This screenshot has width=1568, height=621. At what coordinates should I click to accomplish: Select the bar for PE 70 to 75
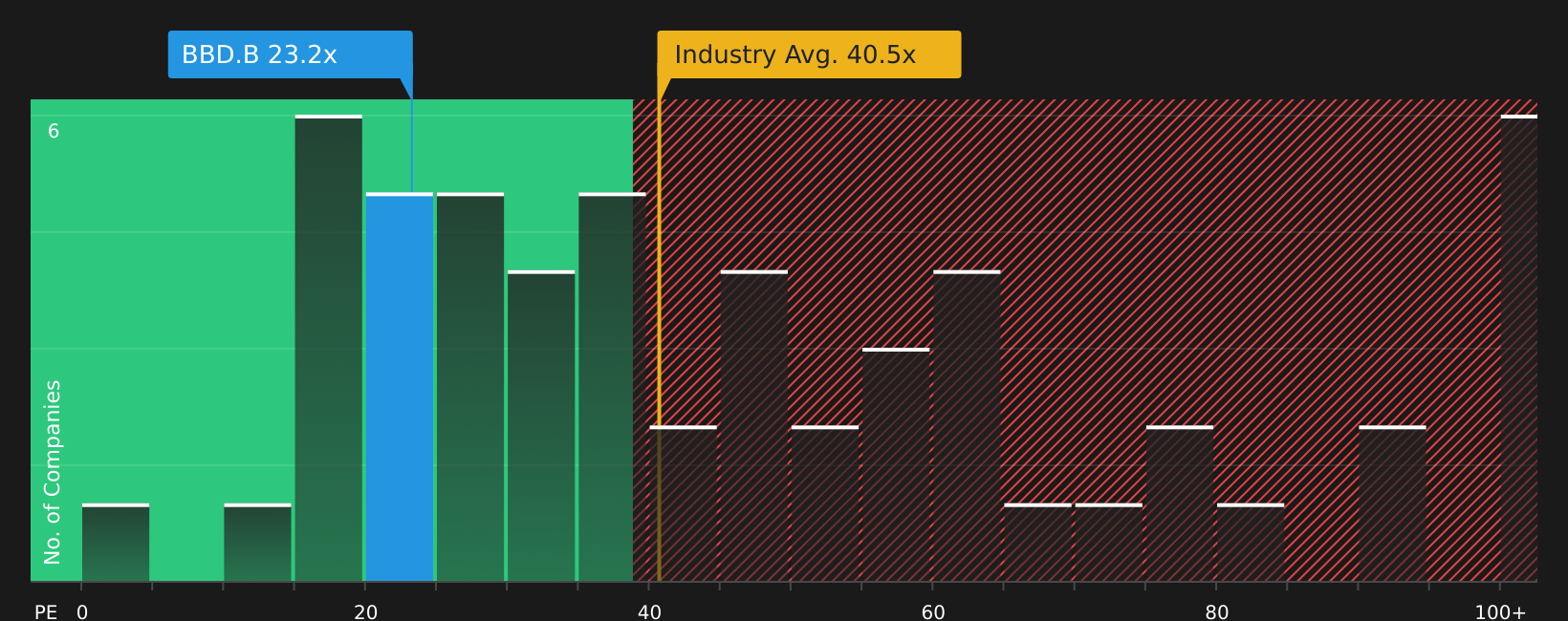point(1109,543)
